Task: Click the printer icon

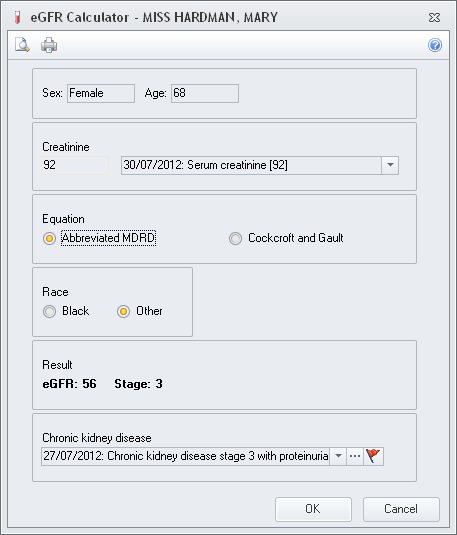Action: click(x=49, y=45)
